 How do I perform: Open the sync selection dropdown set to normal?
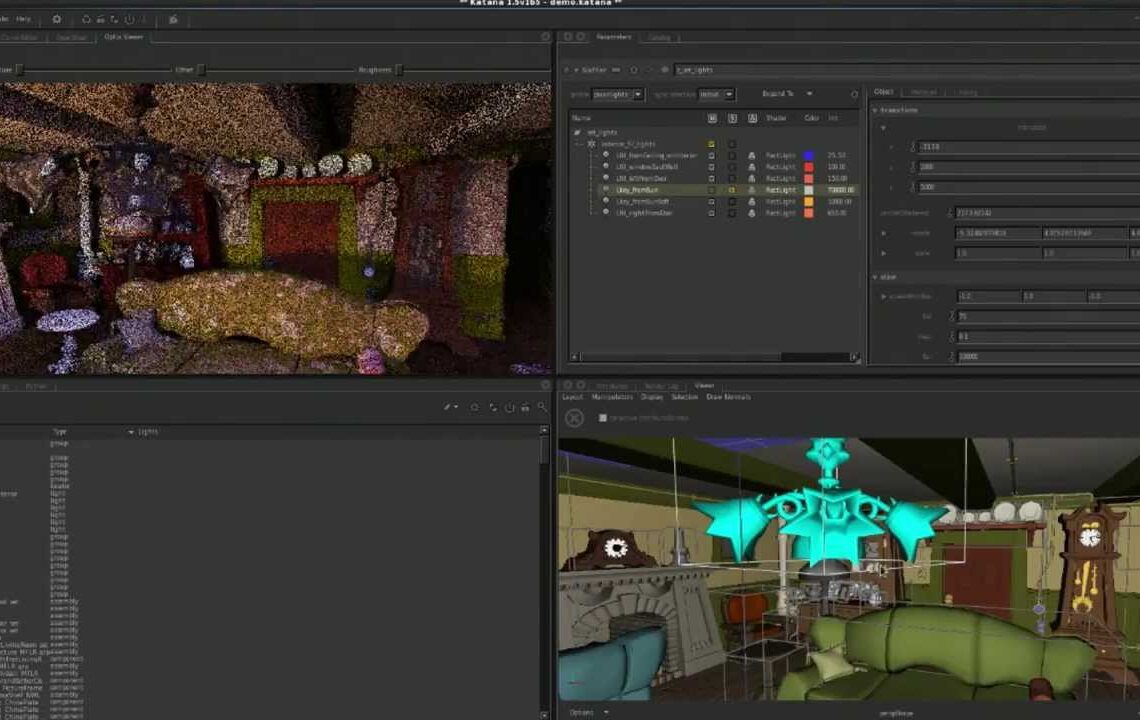pos(715,94)
